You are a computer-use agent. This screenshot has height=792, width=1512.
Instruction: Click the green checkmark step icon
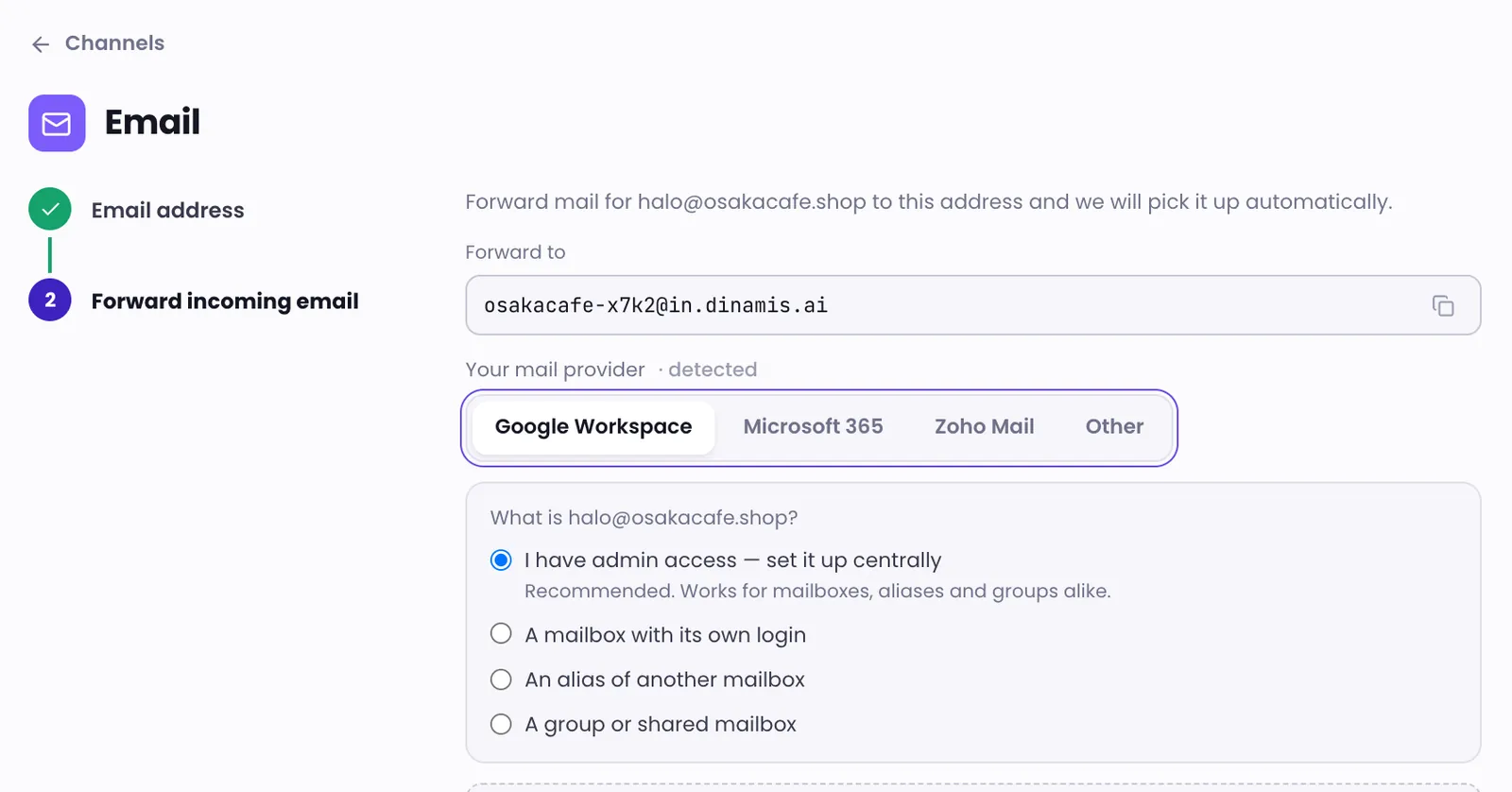click(x=50, y=209)
